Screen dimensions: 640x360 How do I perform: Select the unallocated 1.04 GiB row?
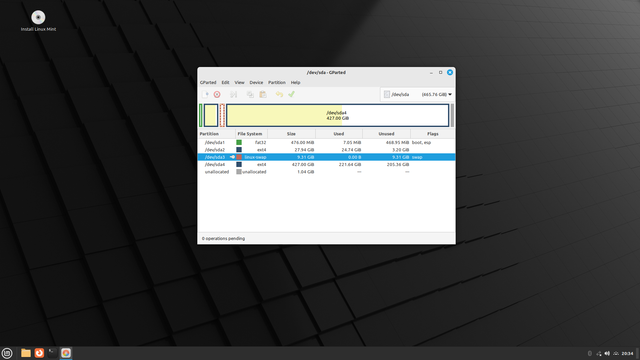[327, 172]
